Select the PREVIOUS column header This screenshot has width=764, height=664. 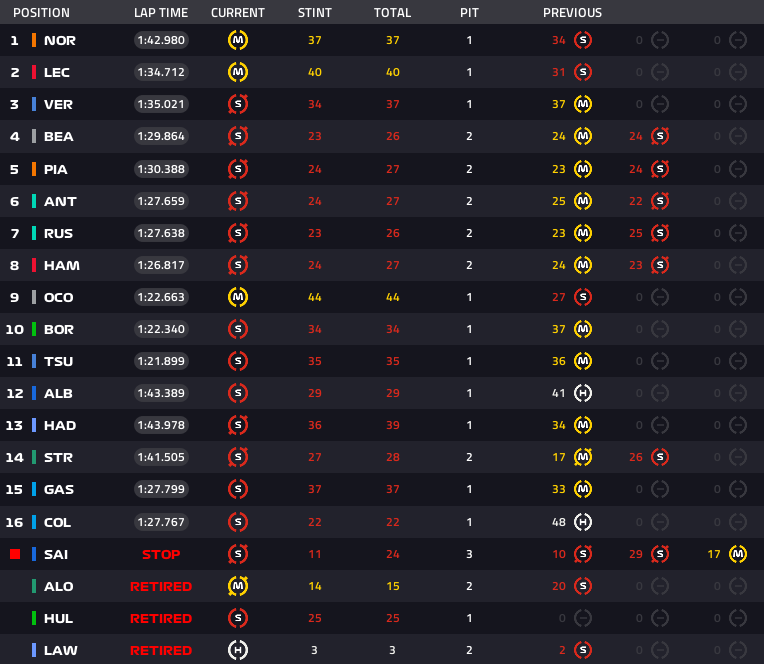coord(572,13)
